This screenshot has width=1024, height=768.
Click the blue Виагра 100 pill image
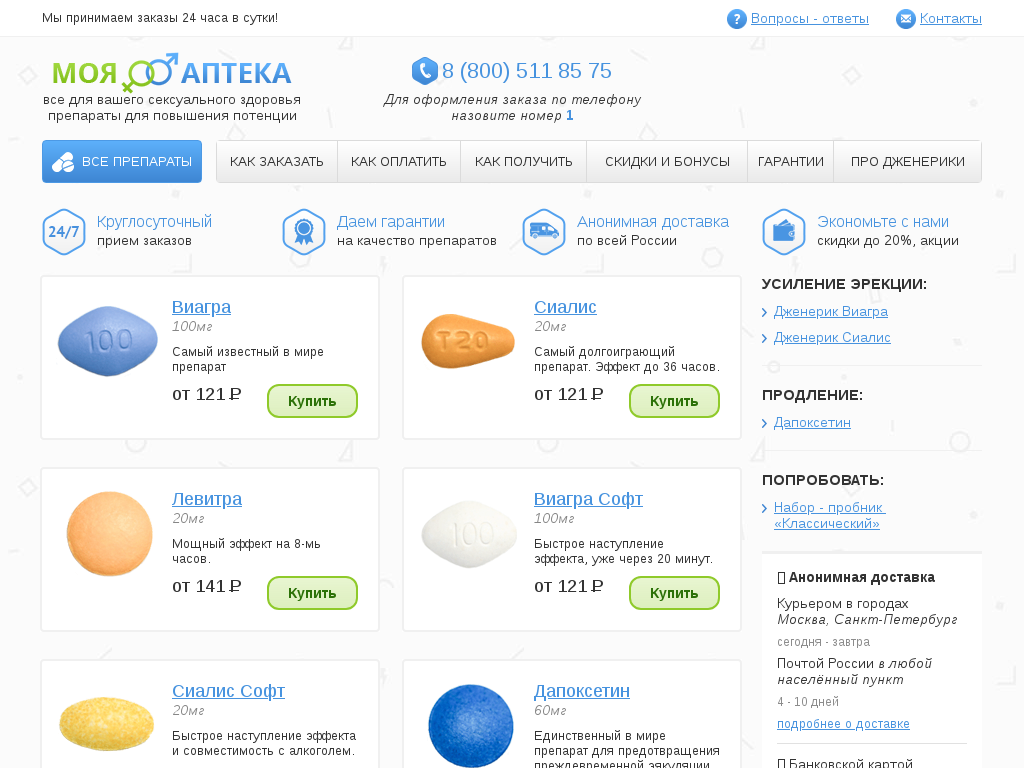108,341
